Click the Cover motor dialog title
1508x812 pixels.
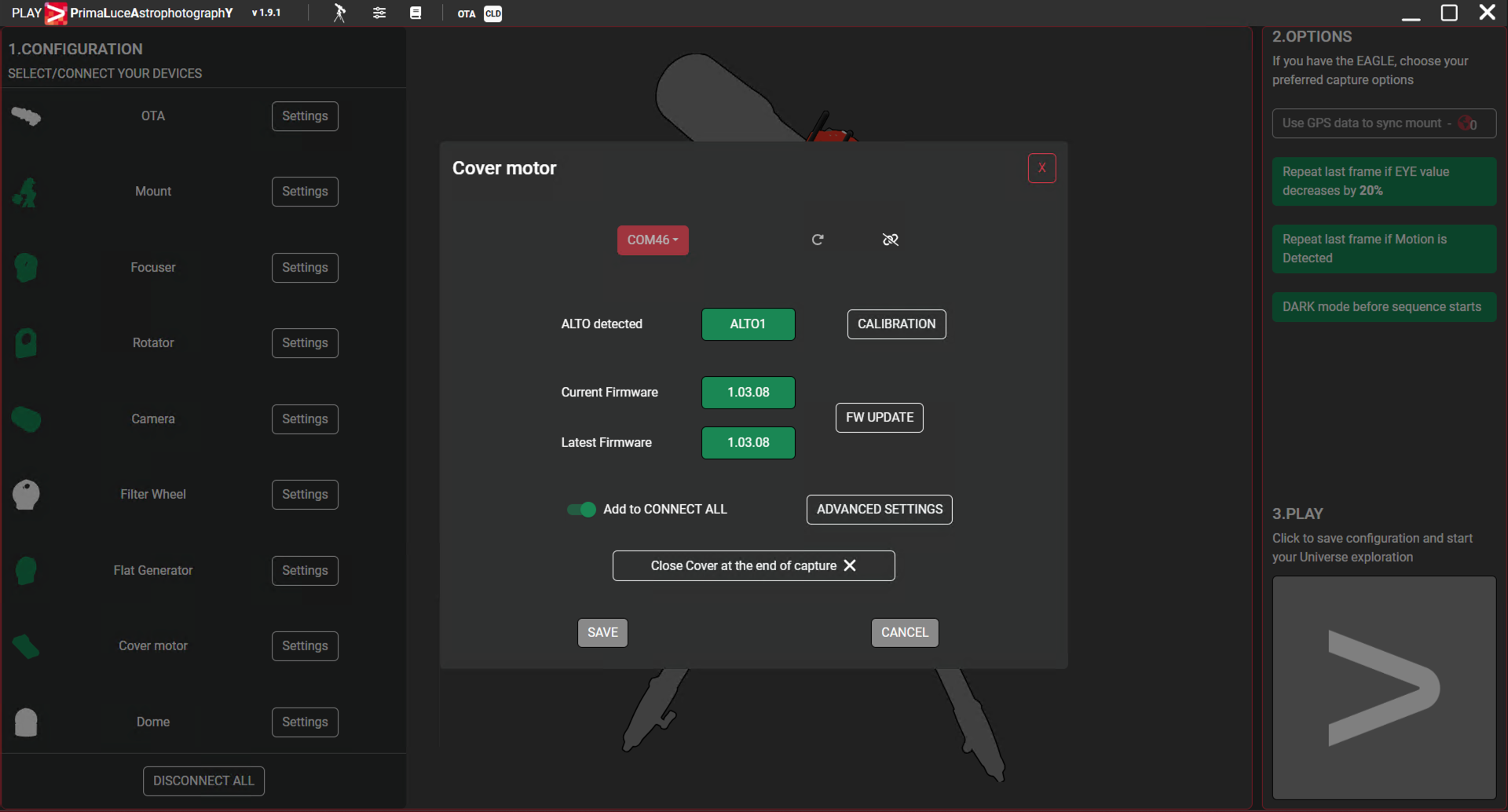point(504,168)
